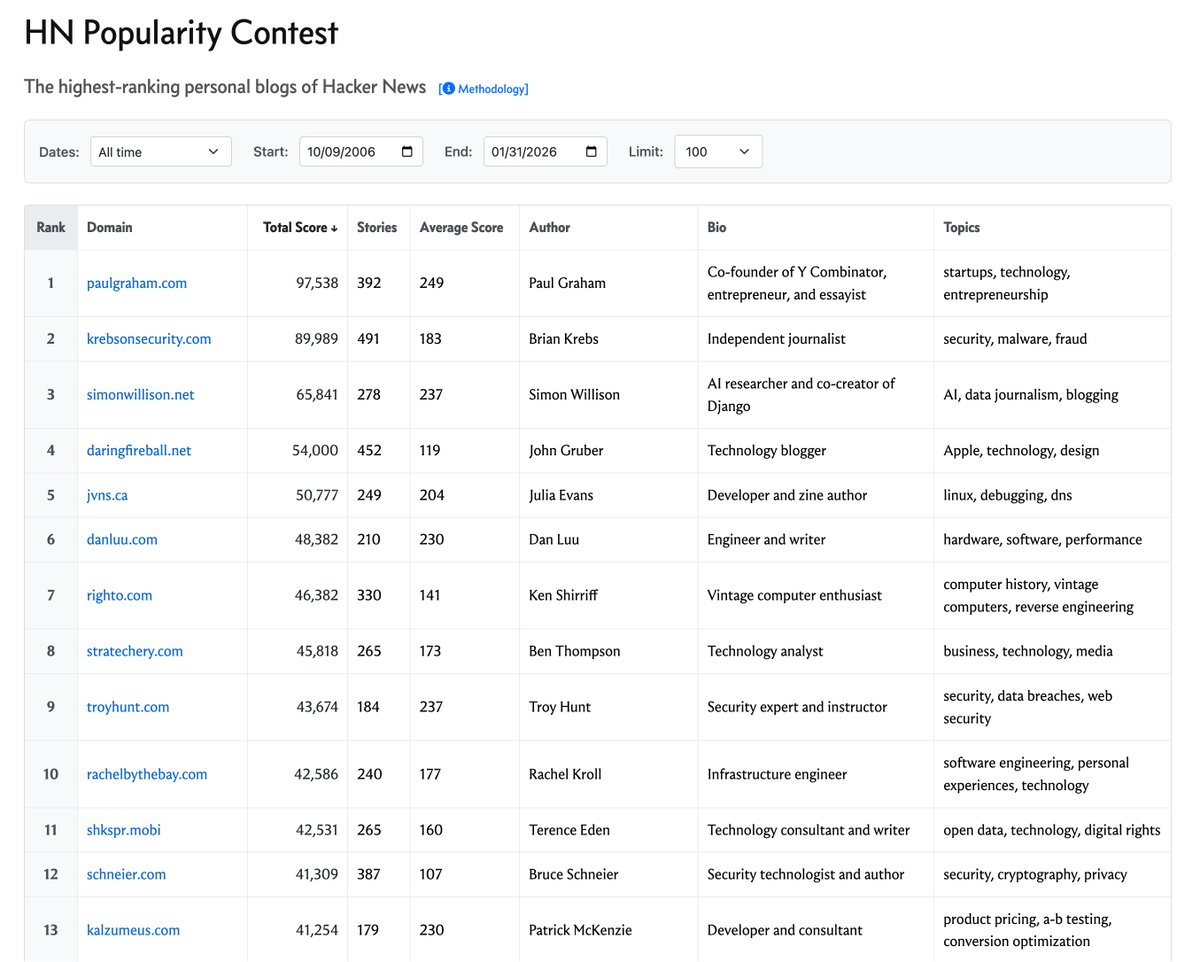The height and width of the screenshot is (962, 1200).
Task: Click author name Simon Willison
Action: click(x=574, y=395)
